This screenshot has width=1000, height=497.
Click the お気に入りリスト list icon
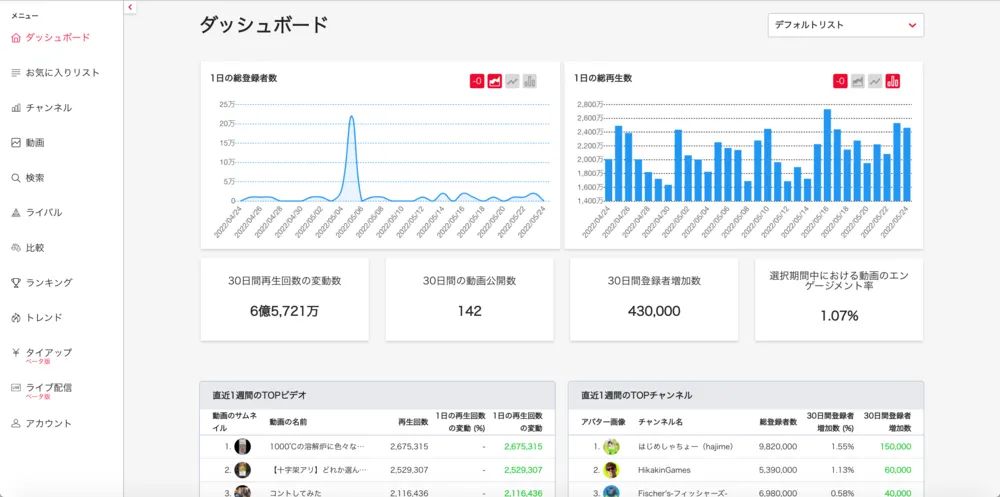click(16, 73)
